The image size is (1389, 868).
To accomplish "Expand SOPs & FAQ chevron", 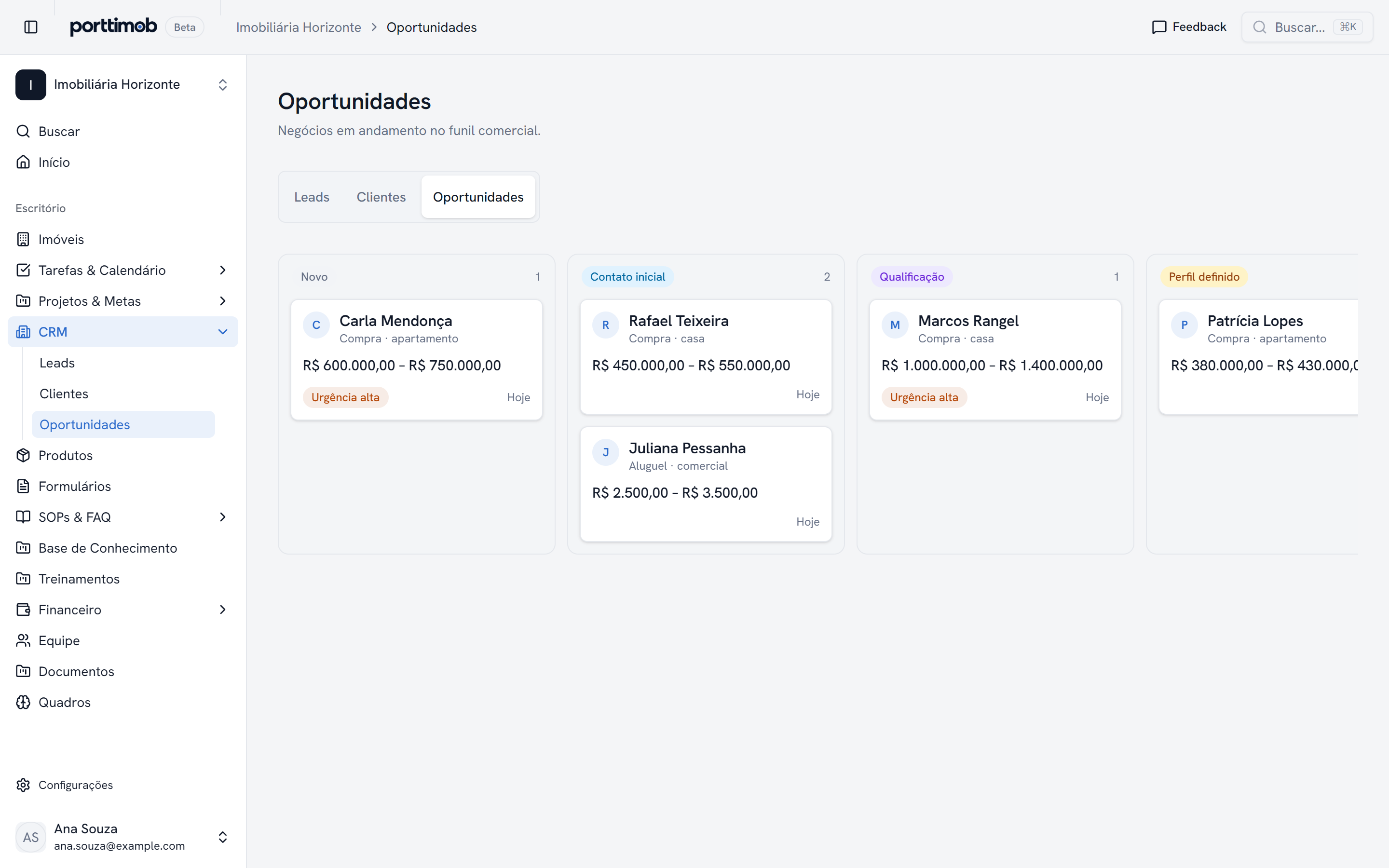I will coord(223,517).
